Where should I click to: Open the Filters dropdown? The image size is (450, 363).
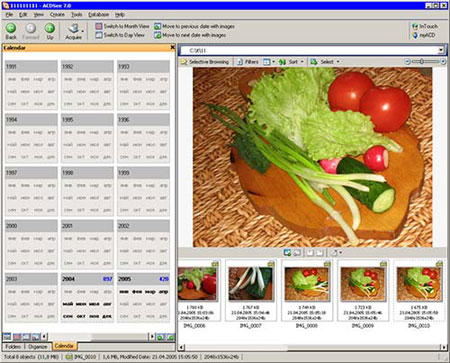248,62
